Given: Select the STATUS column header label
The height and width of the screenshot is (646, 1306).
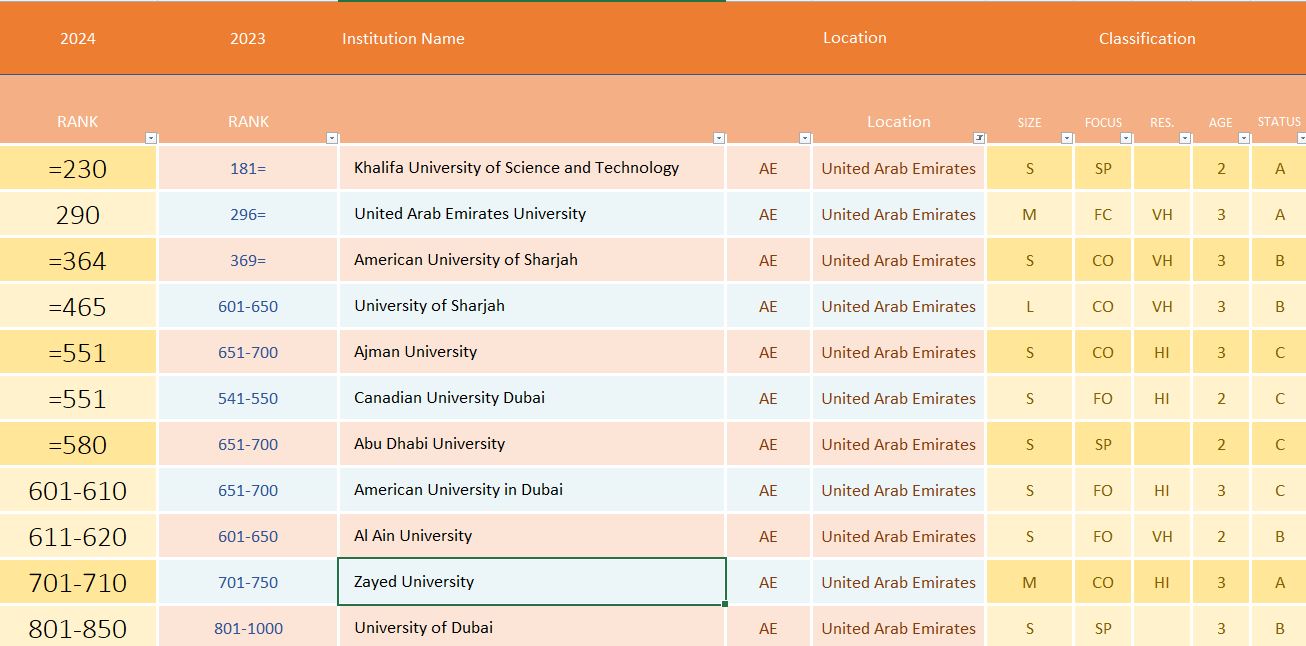Looking at the screenshot, I should coord(1279,122).
